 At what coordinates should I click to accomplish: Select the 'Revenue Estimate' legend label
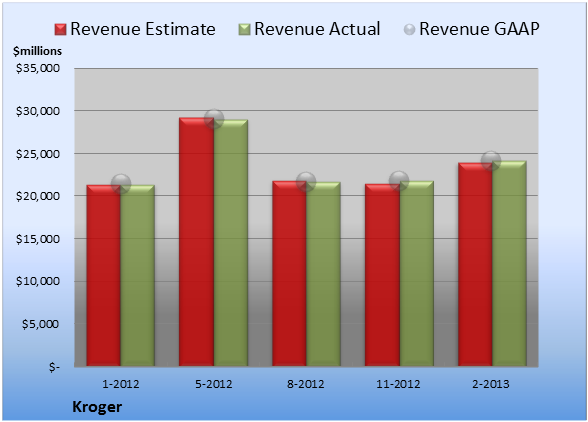tap(143, 29)
